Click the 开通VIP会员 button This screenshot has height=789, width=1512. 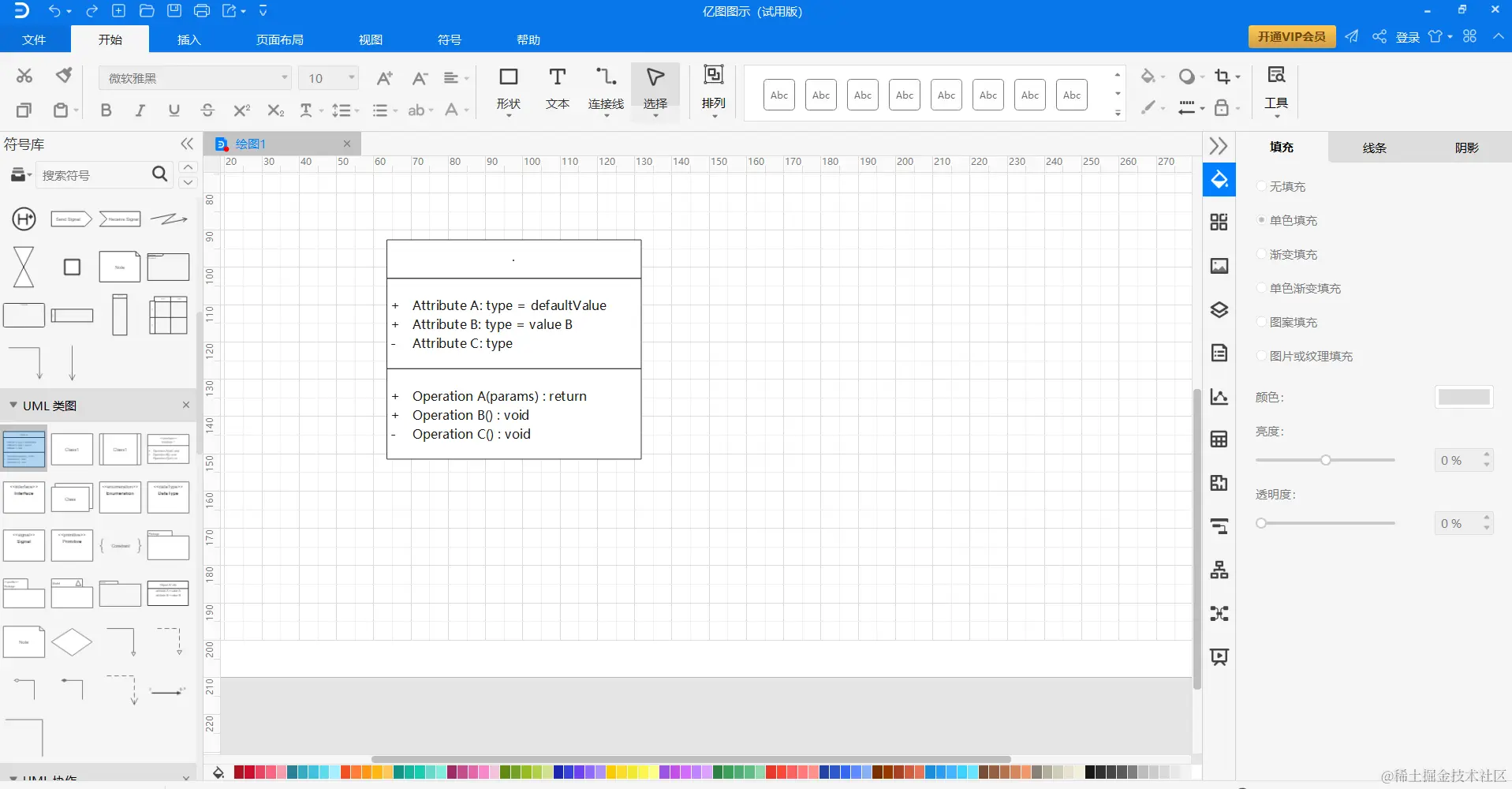(1292, 36)
